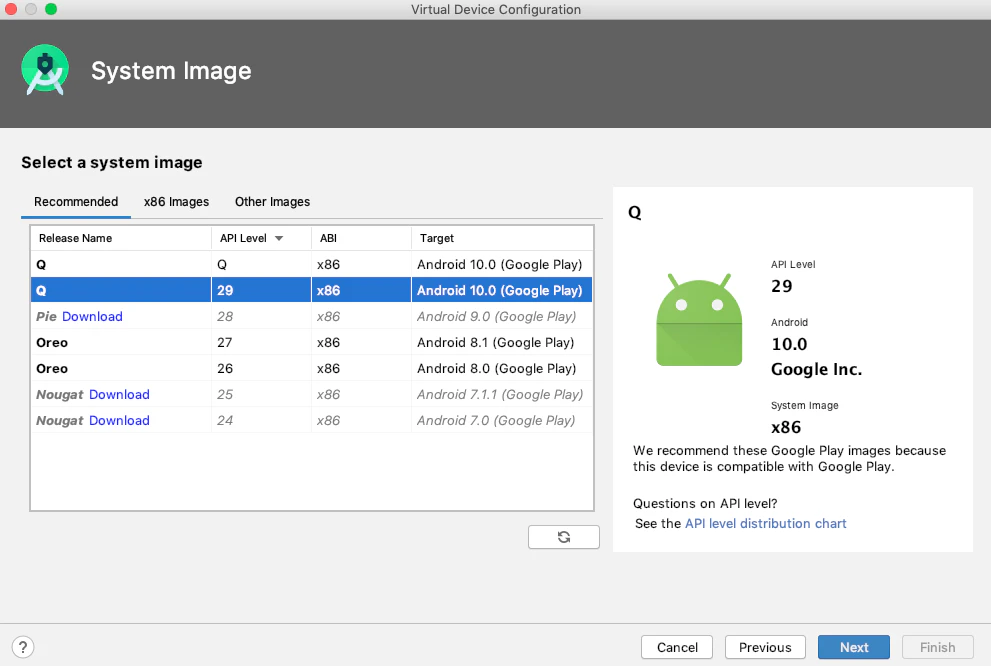
Task: Open the API level distribution chart link
Action: tap(765, 523)
